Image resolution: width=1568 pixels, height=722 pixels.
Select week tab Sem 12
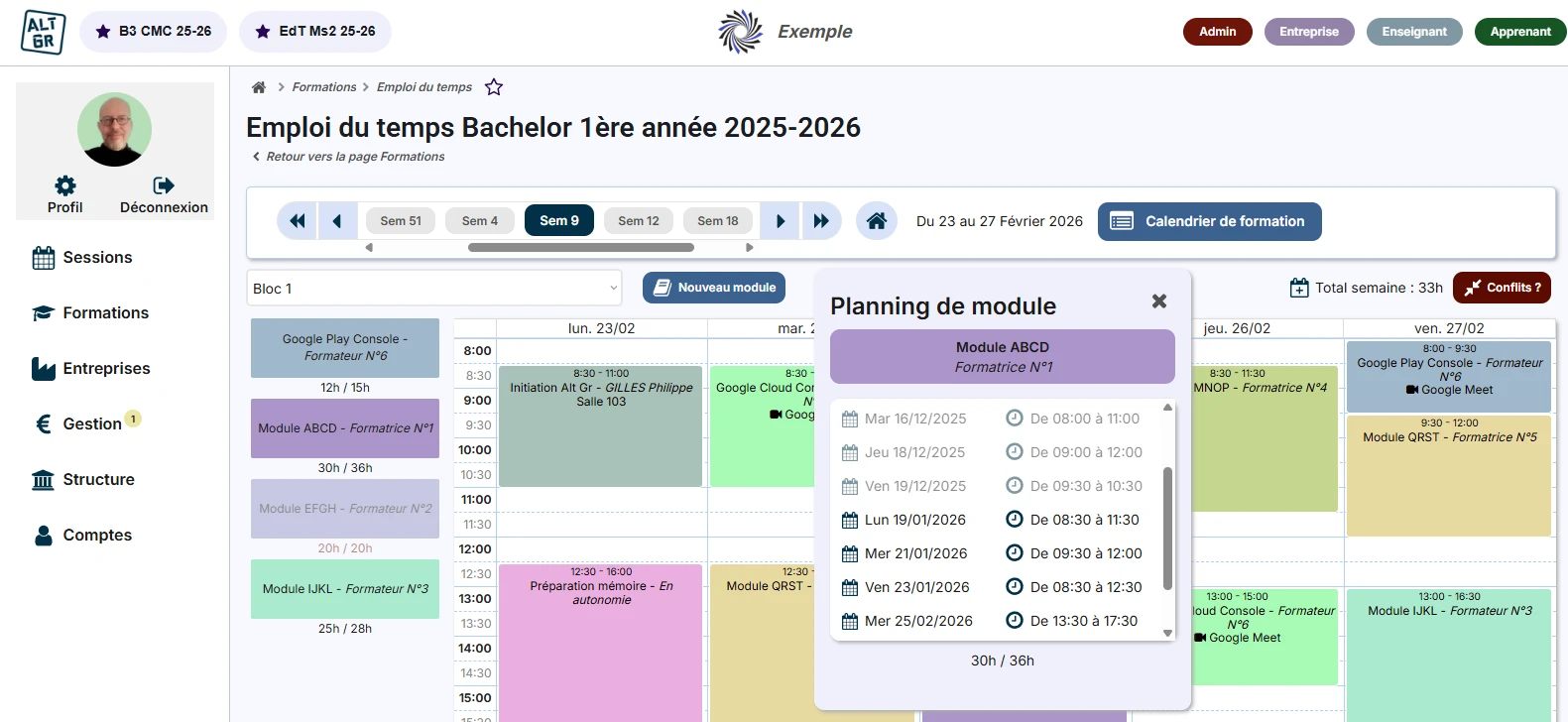[639, 221]
